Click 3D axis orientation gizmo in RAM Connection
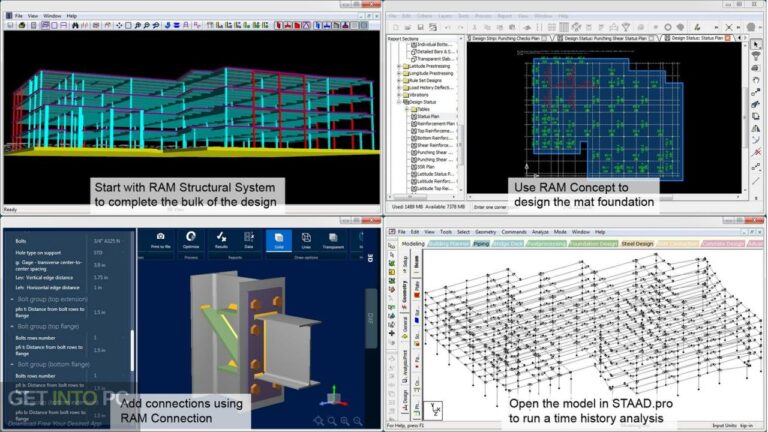 coord(334,396)
